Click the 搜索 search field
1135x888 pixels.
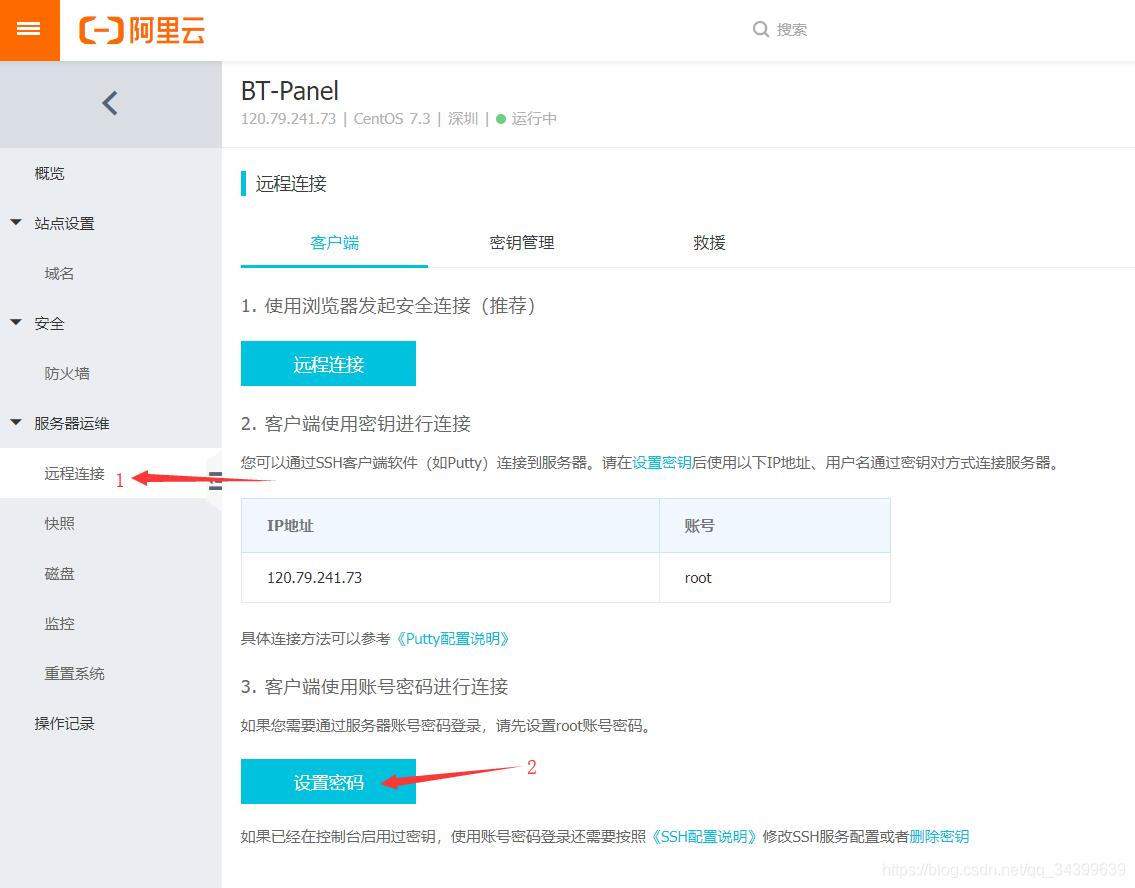[x=792, y=30]
